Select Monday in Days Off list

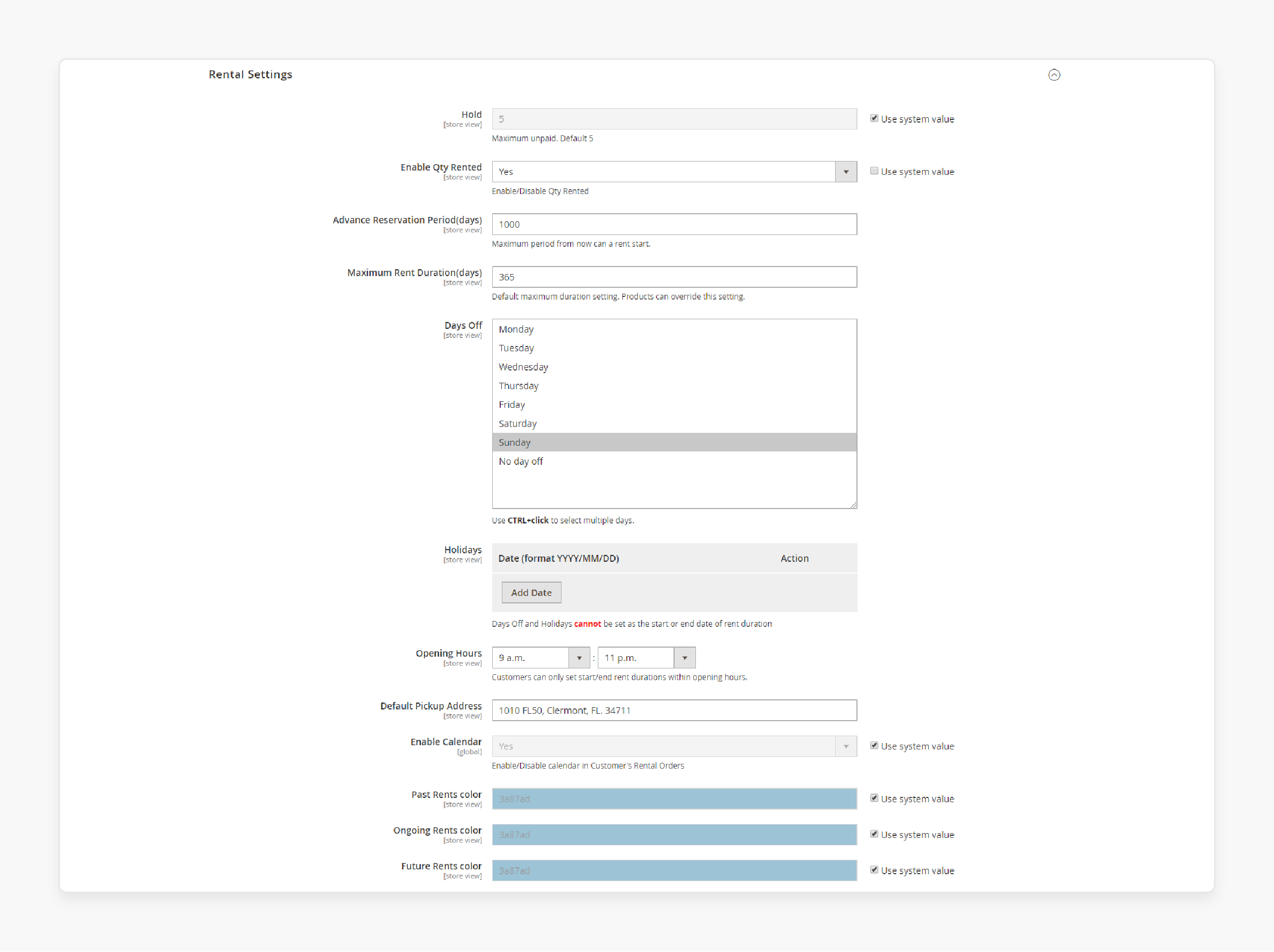(674, 329)
